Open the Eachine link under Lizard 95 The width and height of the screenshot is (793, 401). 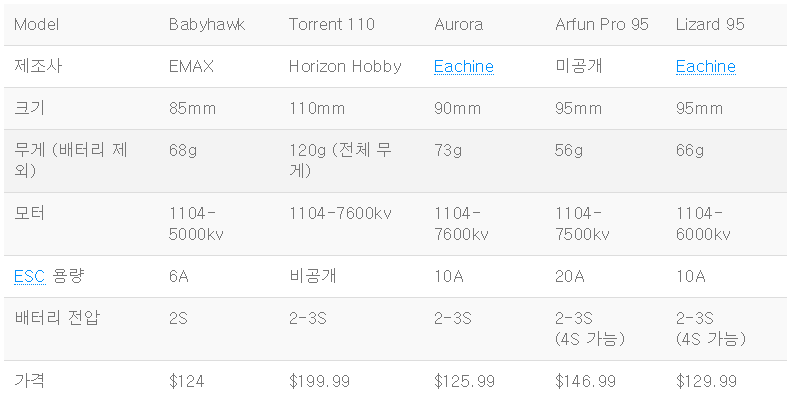tap(706, 66)
